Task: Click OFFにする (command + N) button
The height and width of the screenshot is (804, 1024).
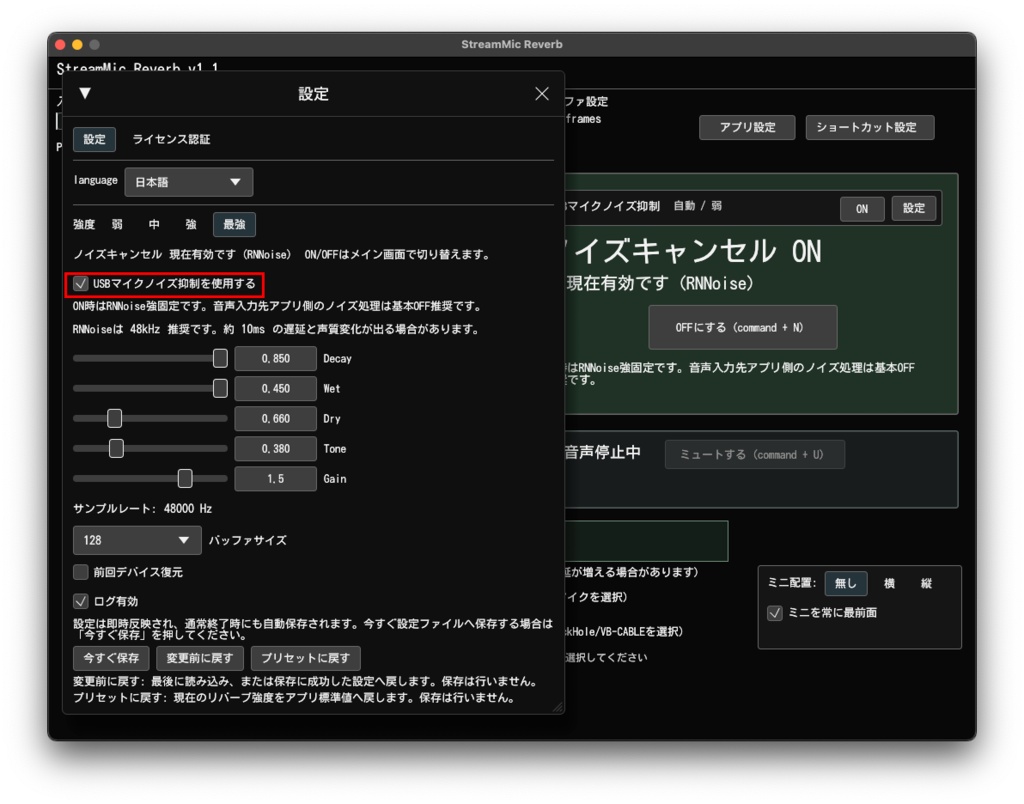Action: tap(743, 327)
